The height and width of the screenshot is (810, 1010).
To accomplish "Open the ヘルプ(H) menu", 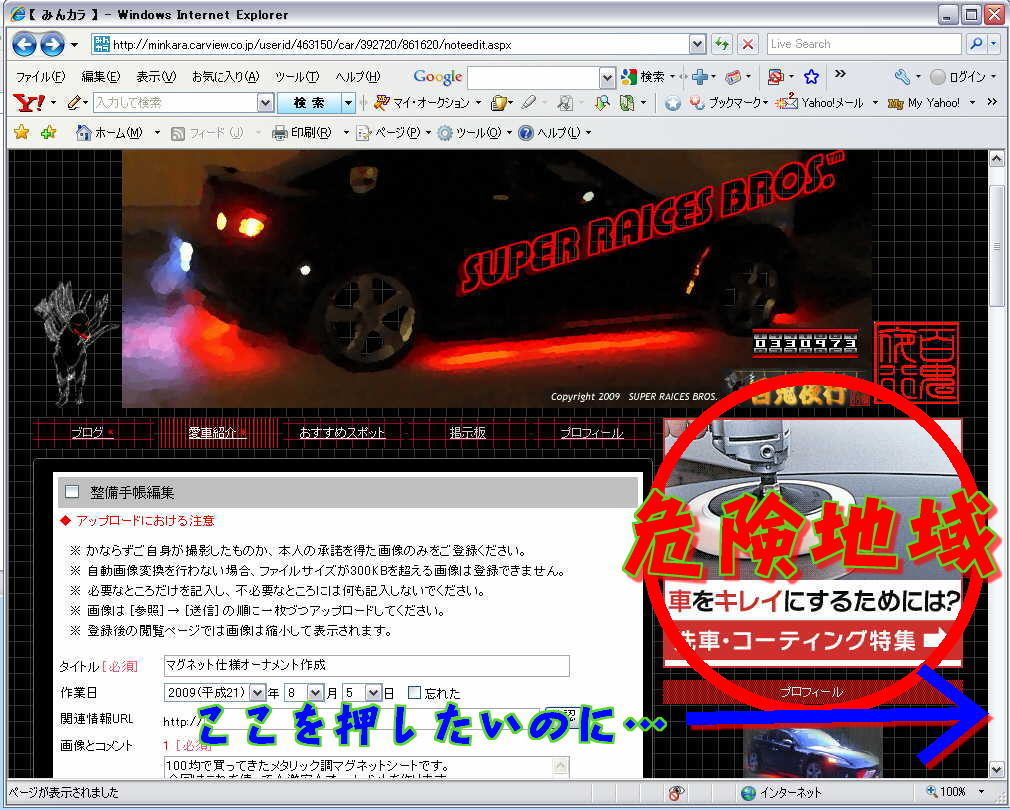I will coord(357,77).
